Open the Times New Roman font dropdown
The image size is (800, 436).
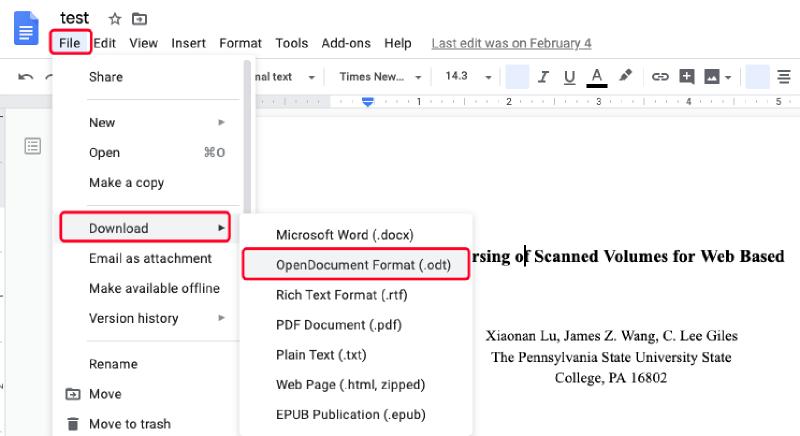[x=378, y=76]
